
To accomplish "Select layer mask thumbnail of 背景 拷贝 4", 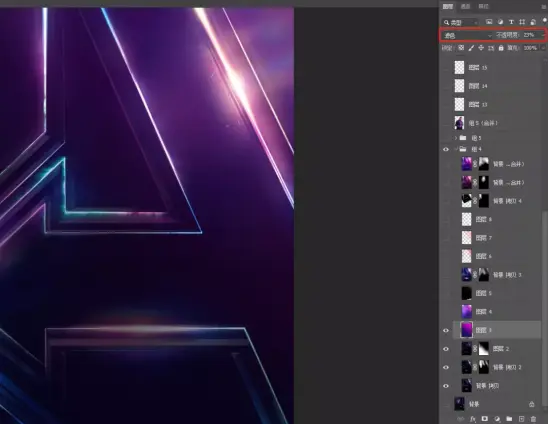I will (x=483, y=201).
